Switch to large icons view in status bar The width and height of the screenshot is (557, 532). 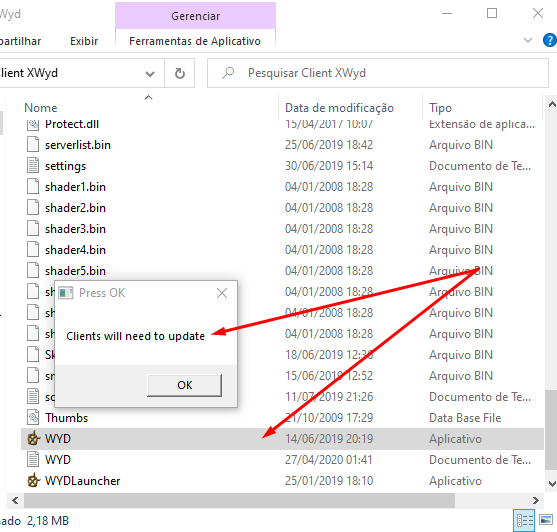click(546, 521)
